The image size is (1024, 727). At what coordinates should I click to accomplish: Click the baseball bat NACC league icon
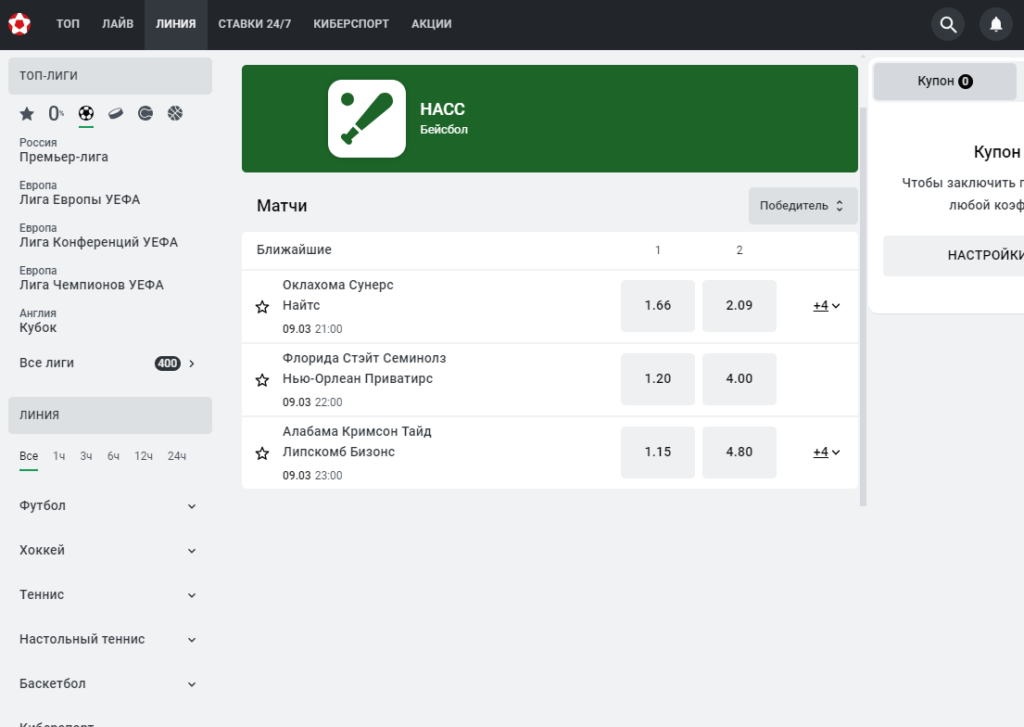point(366,118)
